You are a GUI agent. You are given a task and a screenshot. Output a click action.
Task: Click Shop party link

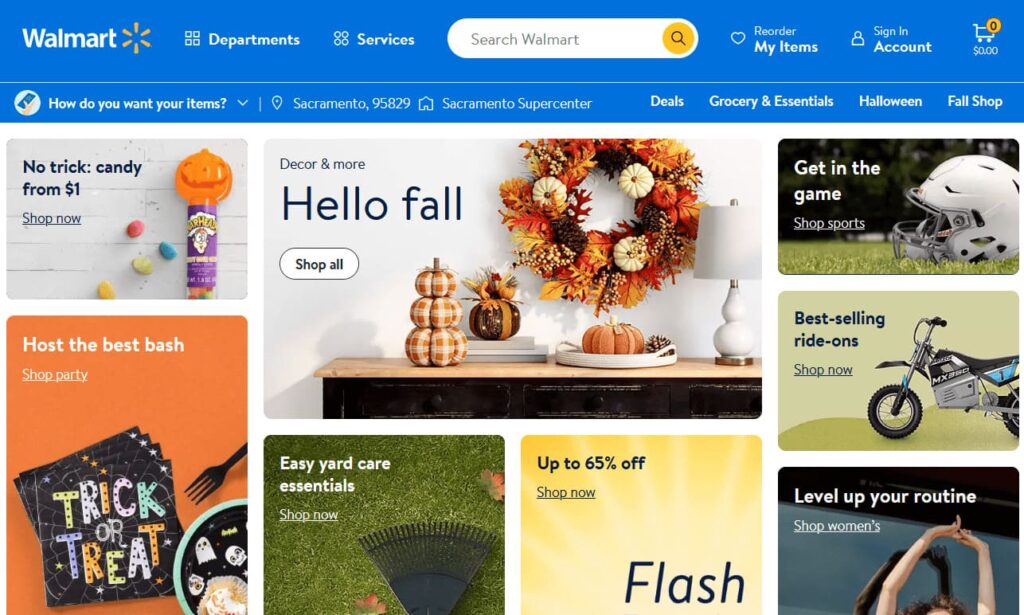tap(55, 375)
